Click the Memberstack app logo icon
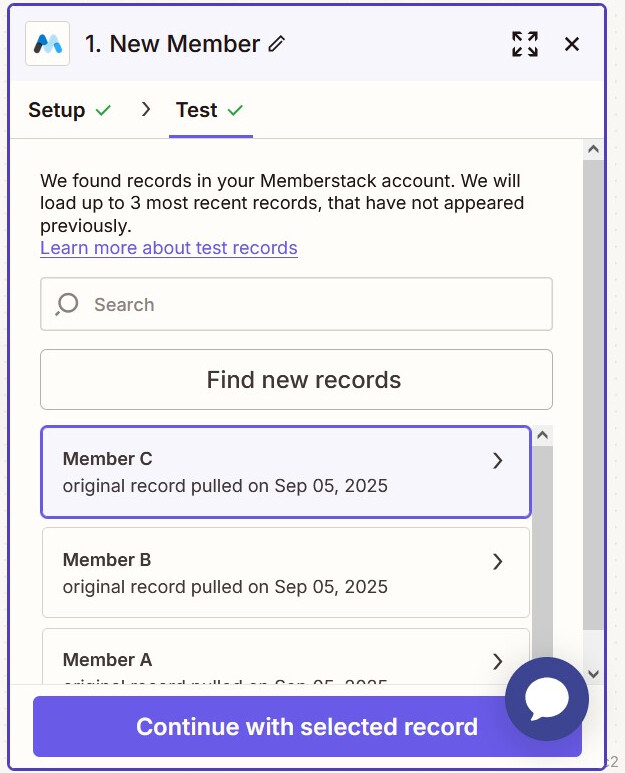 (x=47, y=44)
